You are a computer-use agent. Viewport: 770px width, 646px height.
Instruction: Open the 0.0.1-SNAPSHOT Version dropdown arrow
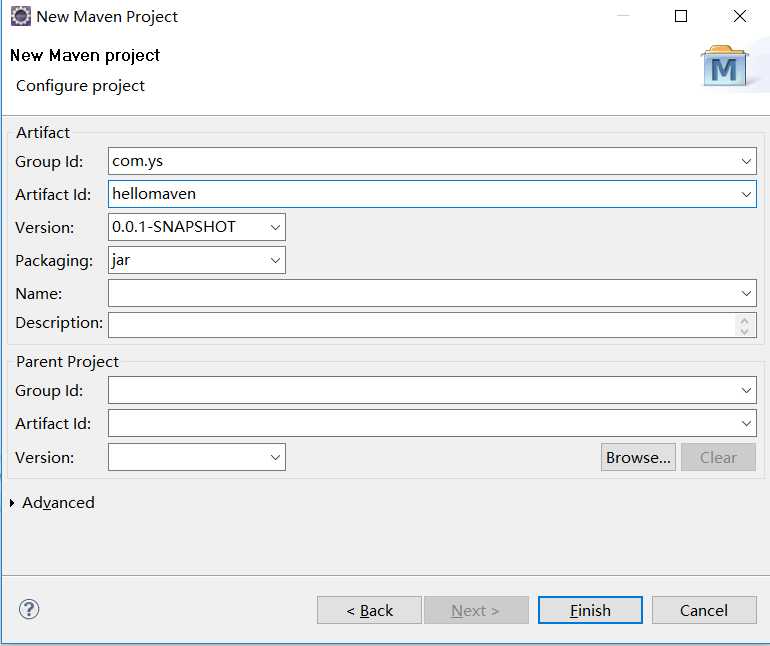[275, 227]
